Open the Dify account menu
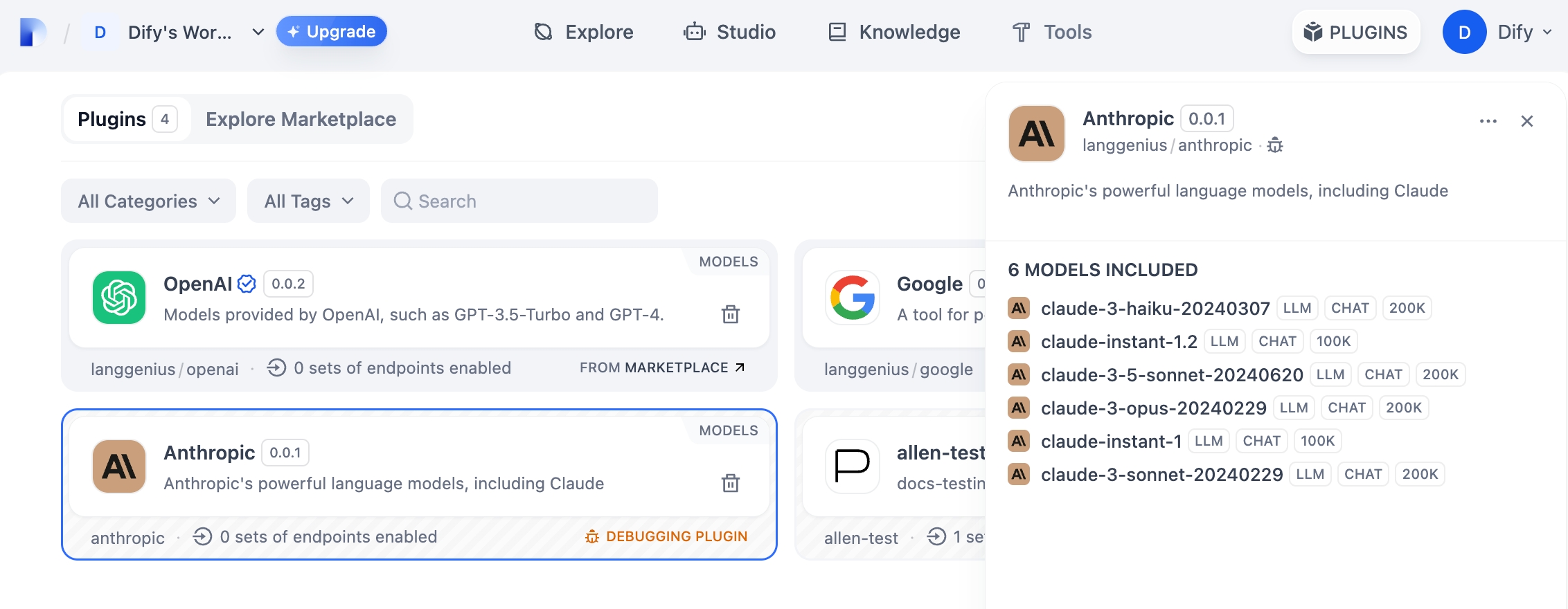Viewport: 1568px width, 609px height. [x=1497, y=33]
